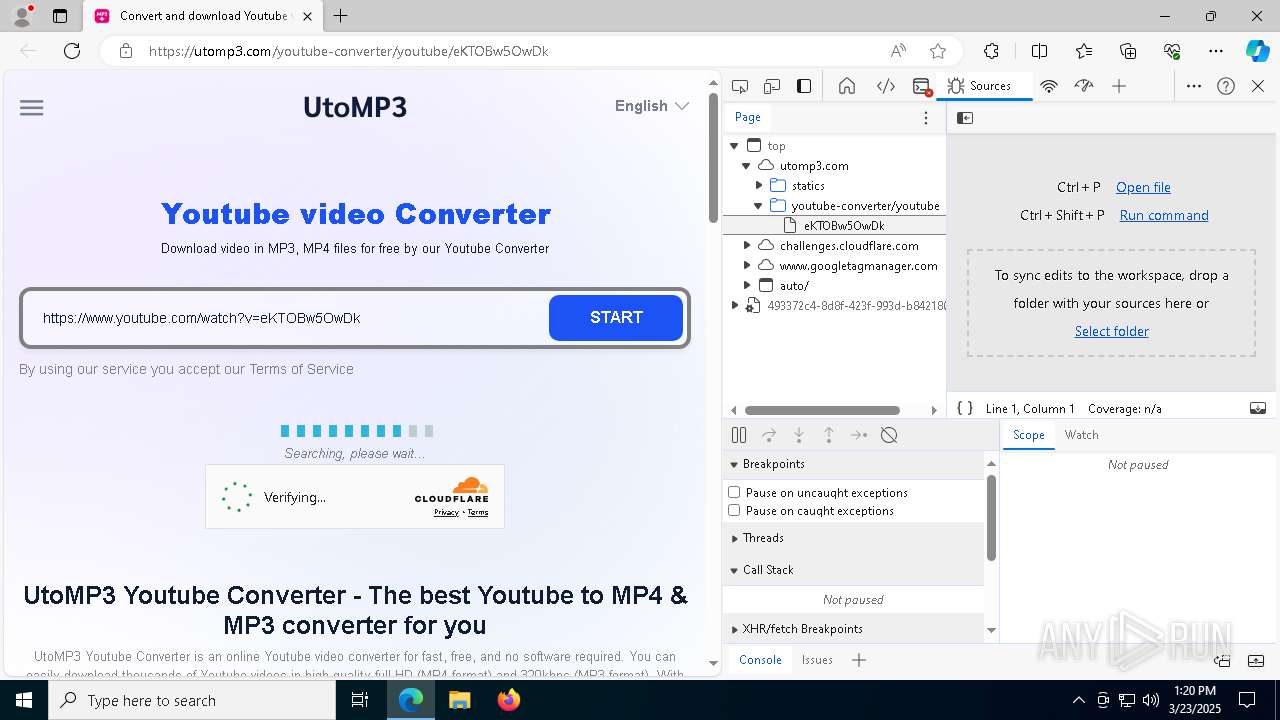1280x720 pixels.
Task: Click the inspect element picker tool
Action: tap(740, 86)
